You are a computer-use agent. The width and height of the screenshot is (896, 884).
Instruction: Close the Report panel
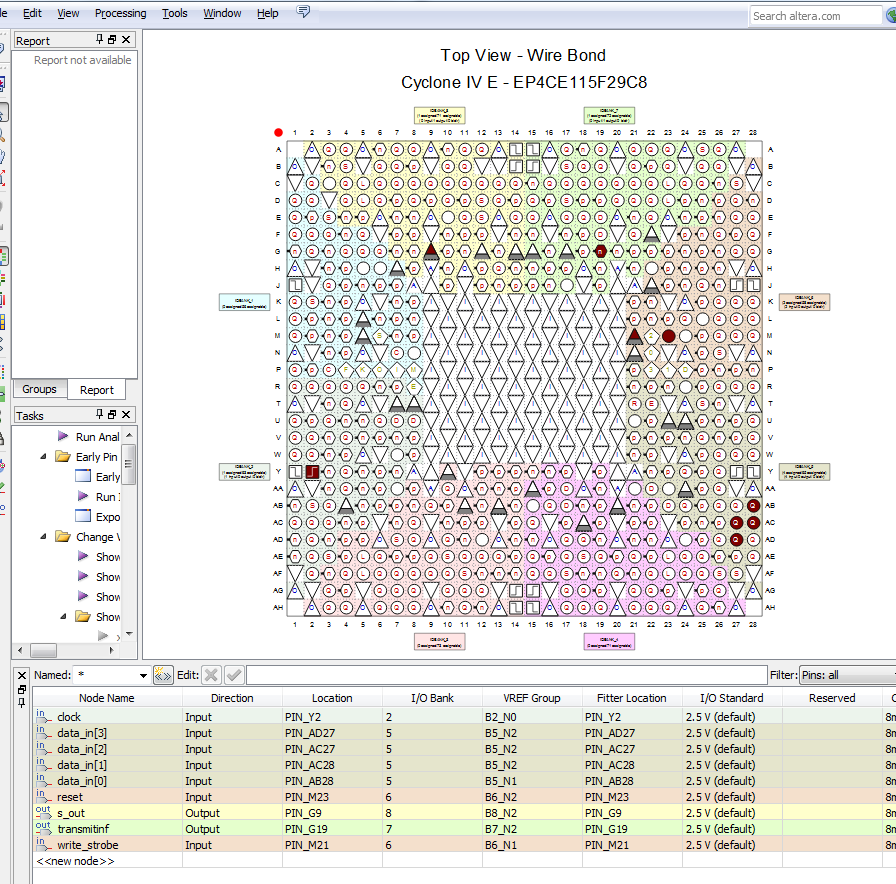(x=126, y=40)
